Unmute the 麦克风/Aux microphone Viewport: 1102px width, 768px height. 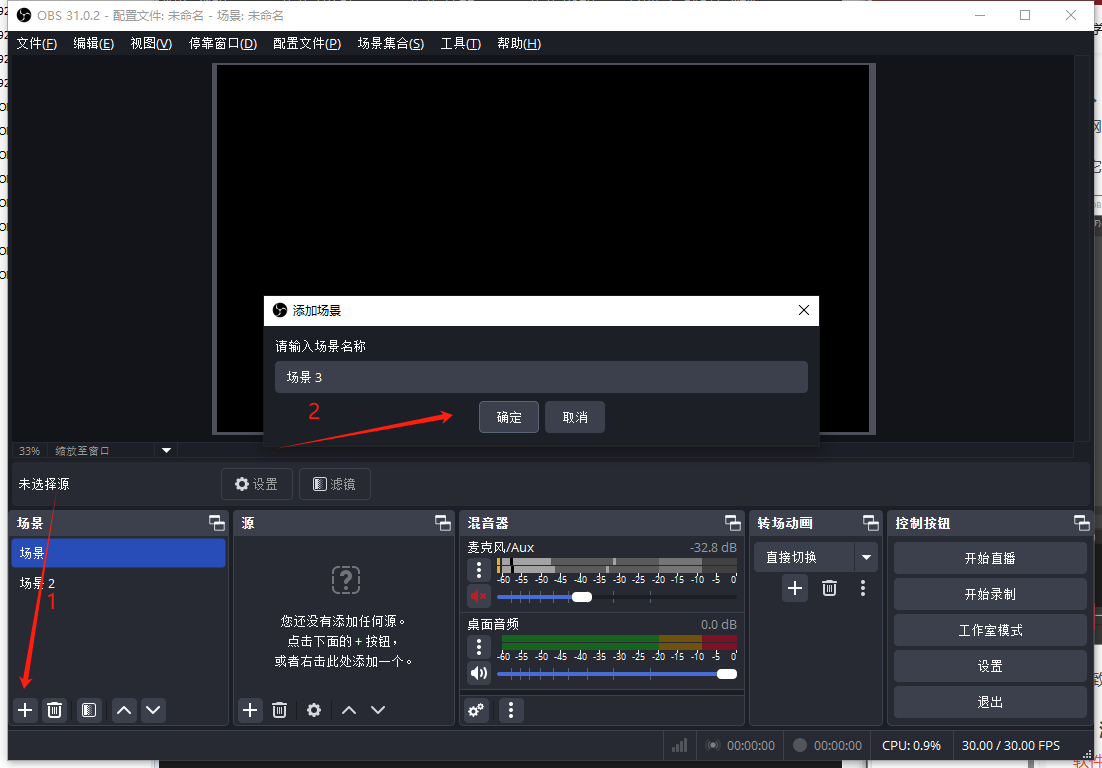pyautogui.click(x=479, y=596)
